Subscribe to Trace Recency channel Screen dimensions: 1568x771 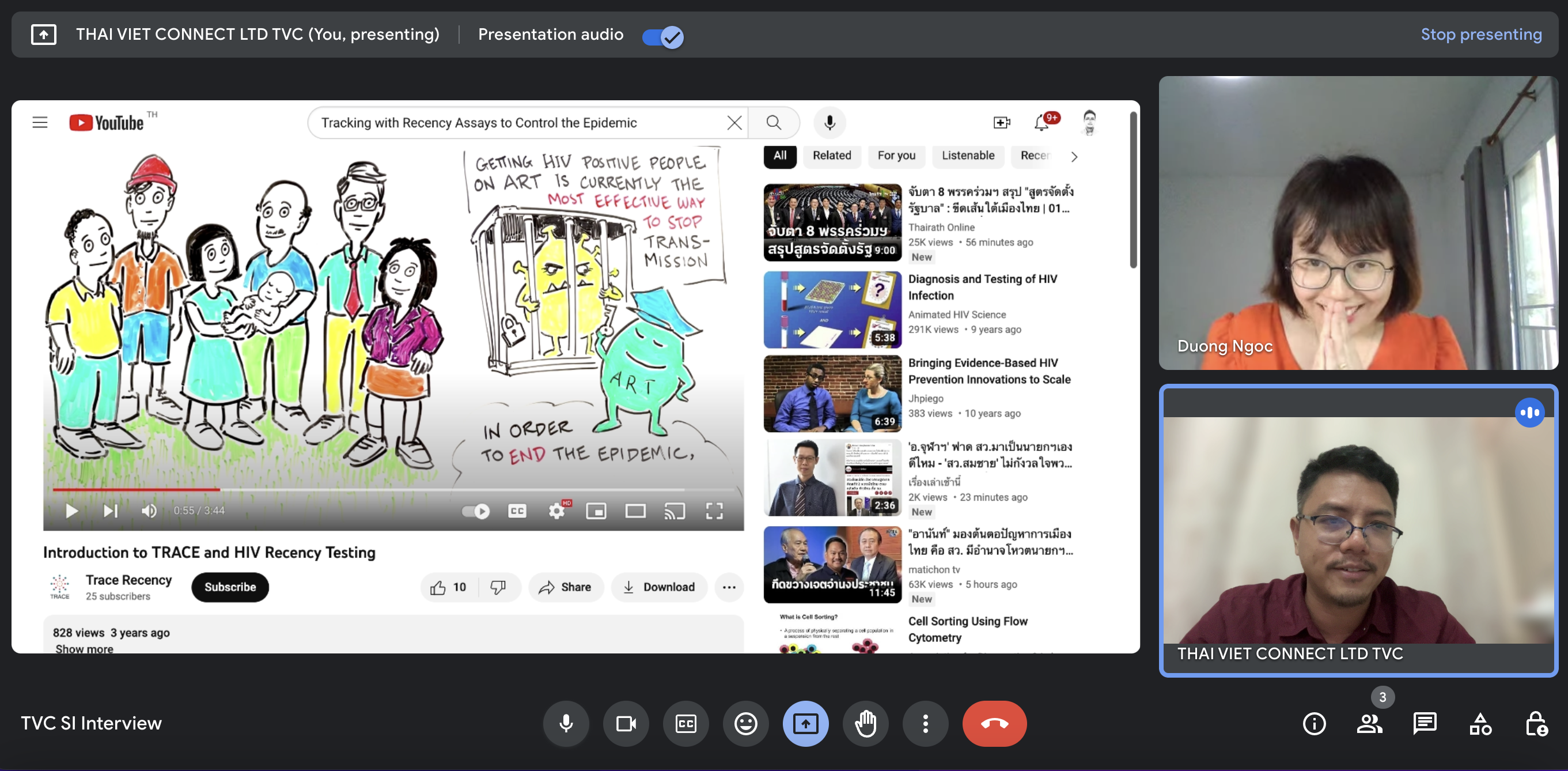pyautogui.click(x=229, y=587)
